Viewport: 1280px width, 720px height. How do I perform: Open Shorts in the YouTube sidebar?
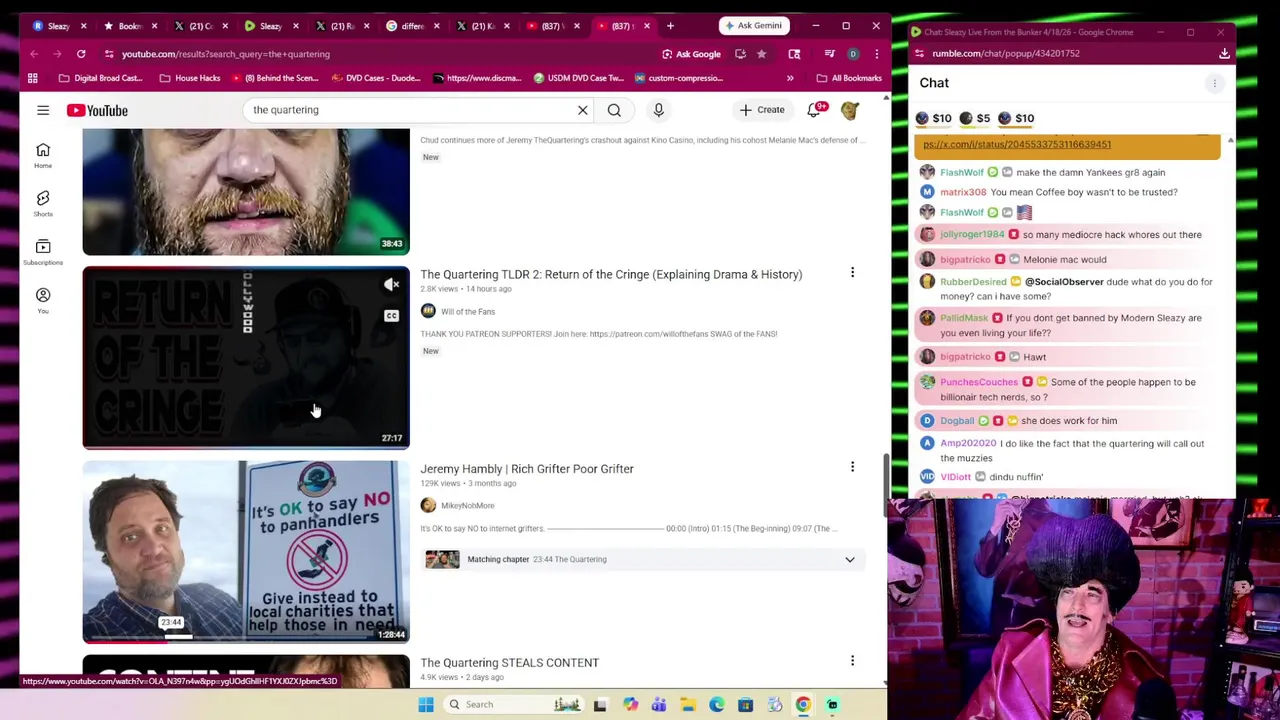click(43, 203)
